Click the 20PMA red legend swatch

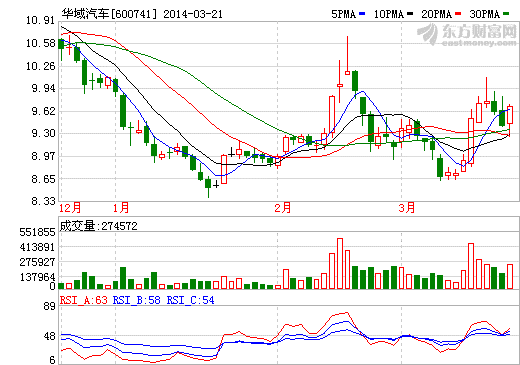[458, 14]
